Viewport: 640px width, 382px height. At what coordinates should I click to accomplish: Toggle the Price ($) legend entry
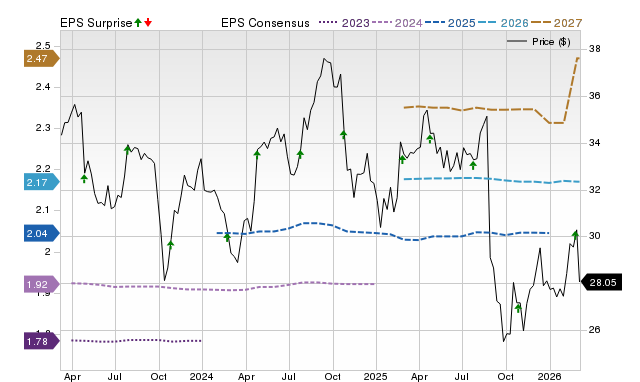coord(539,42)
